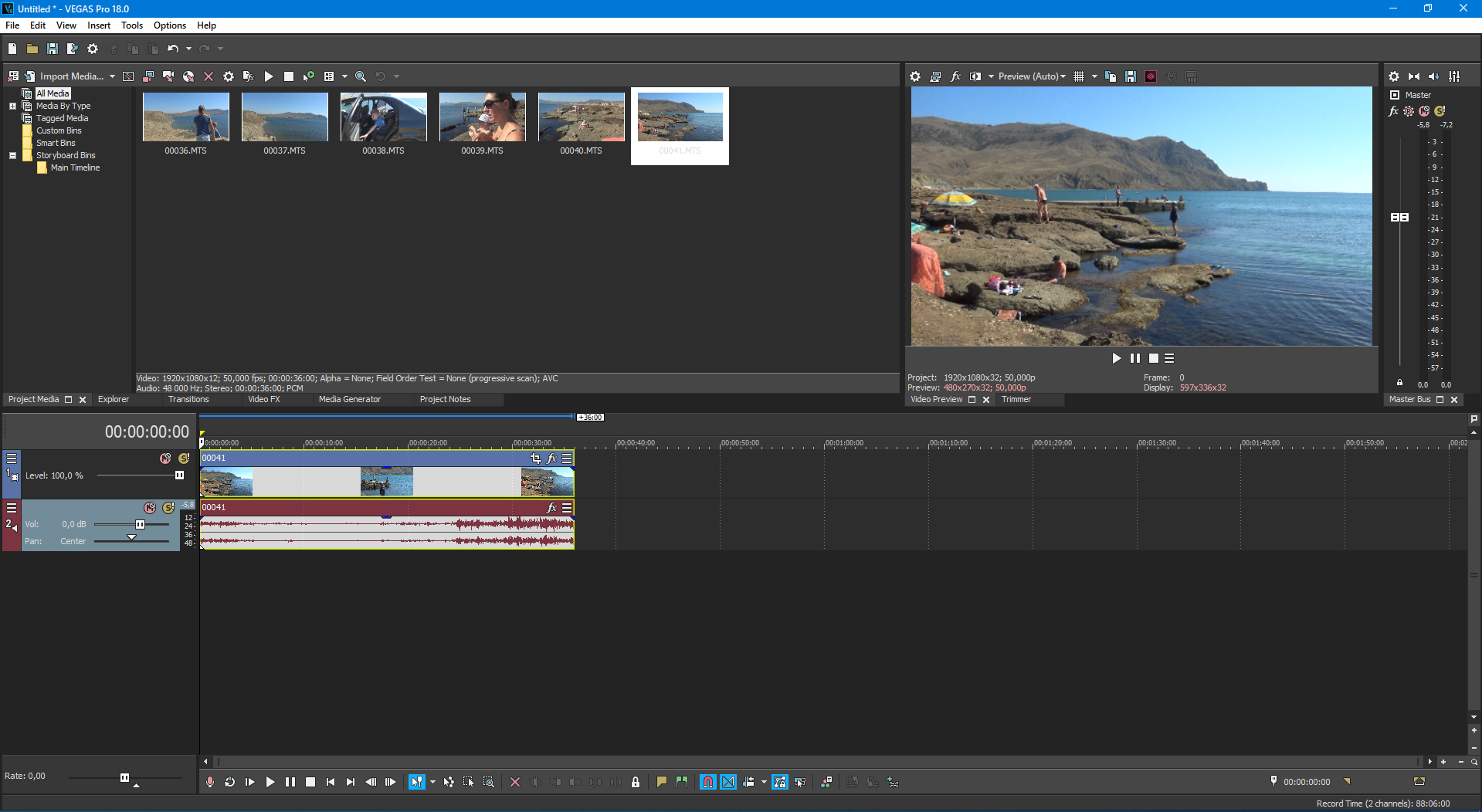This screenshot has width=1482, height=812.
Task: Insert a marker using the yellow flag icon
Action: point(661,782)
